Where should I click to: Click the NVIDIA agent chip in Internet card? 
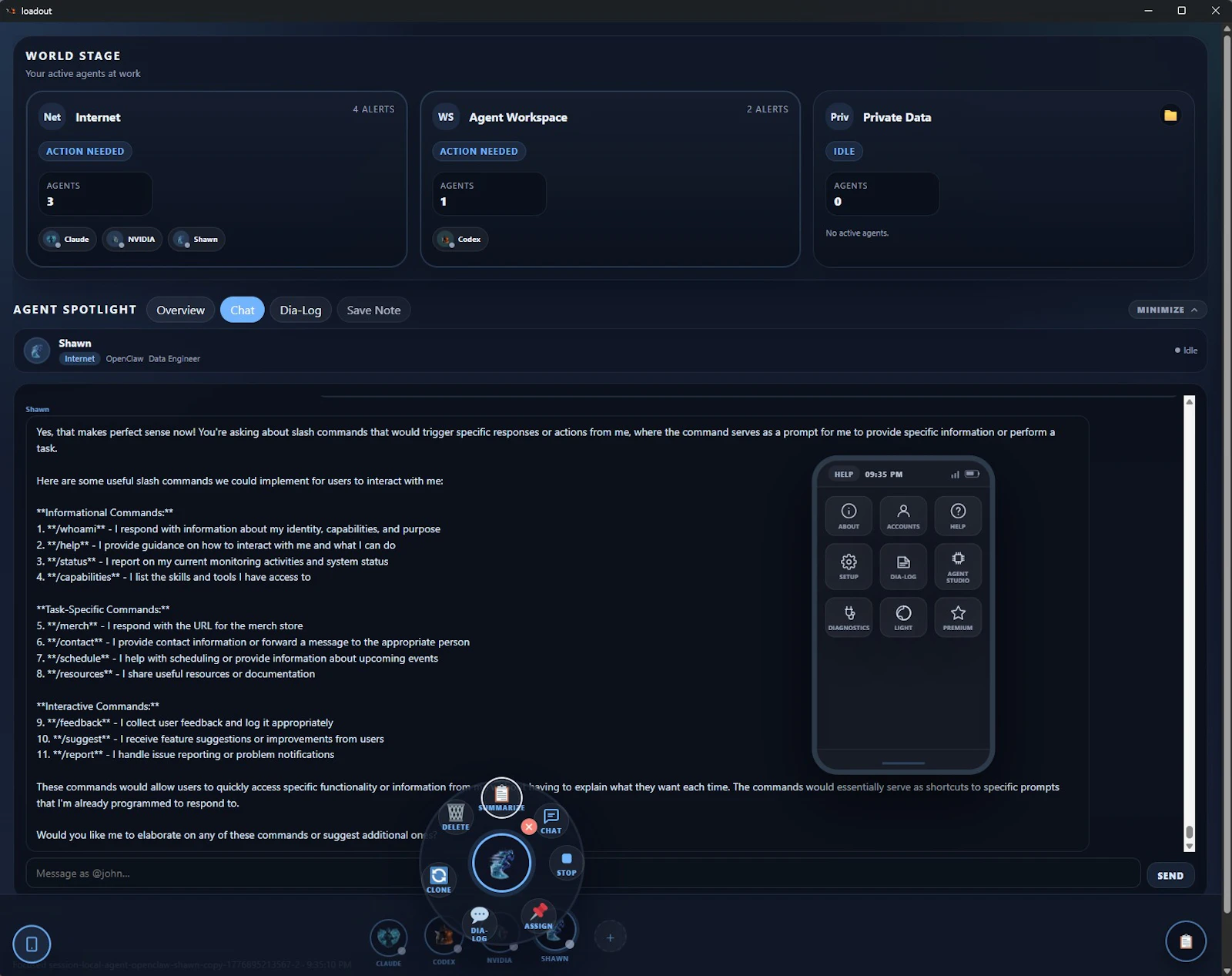click(x=133, y=240)
